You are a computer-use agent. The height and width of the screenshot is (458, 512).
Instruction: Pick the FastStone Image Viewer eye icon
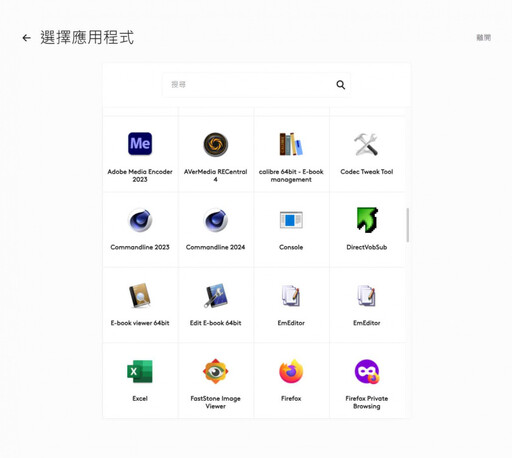point(216,371)
